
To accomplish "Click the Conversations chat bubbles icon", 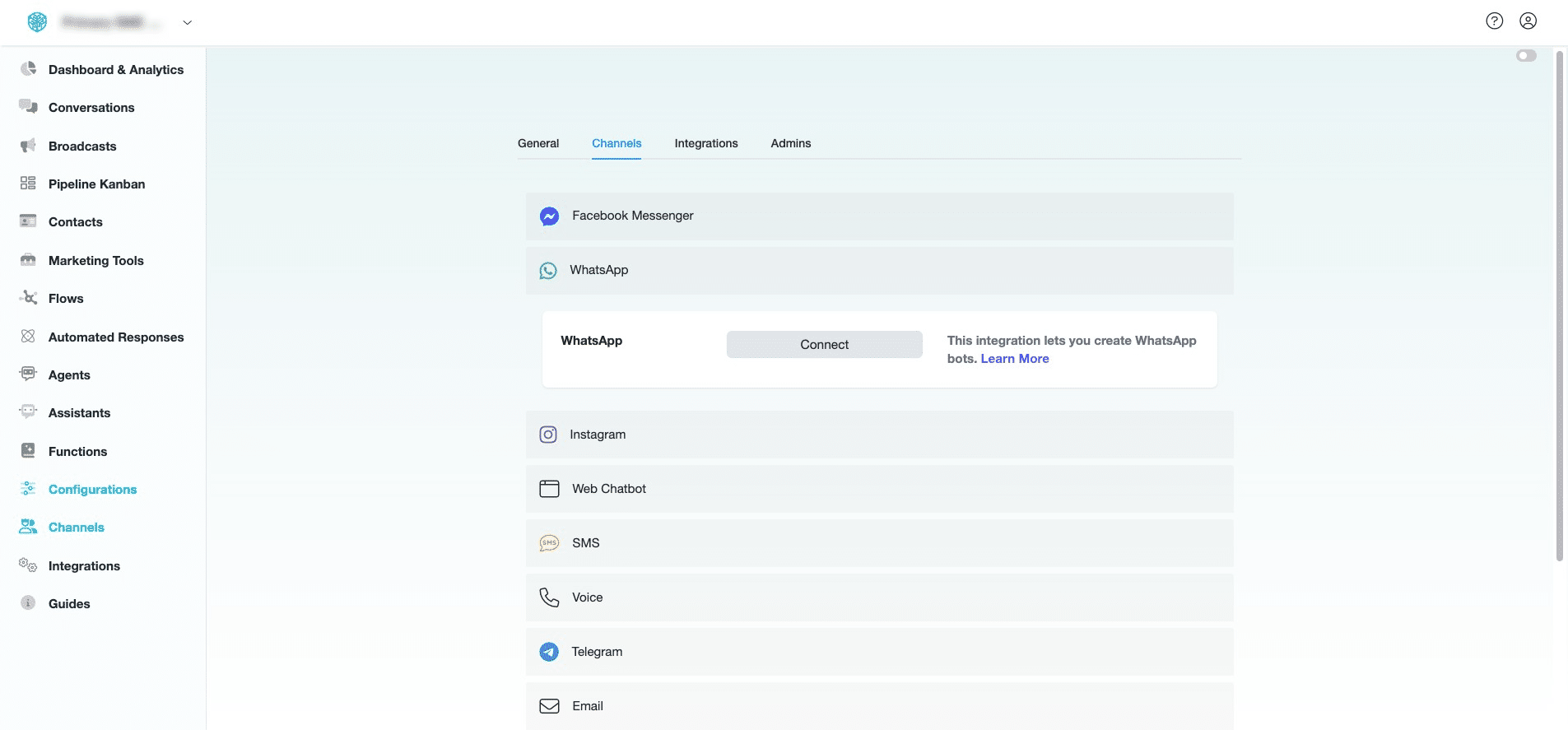I will (28, 107).
